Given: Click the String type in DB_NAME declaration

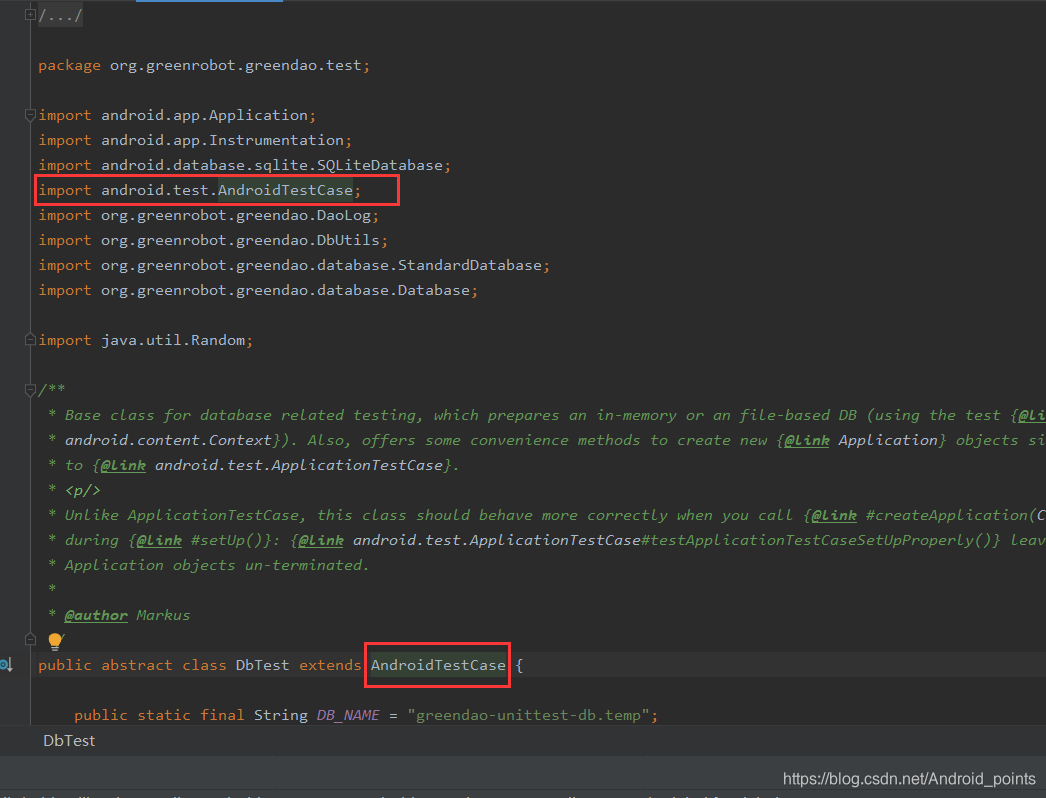Looking at the screenshot, I should [x=281, y=715].
